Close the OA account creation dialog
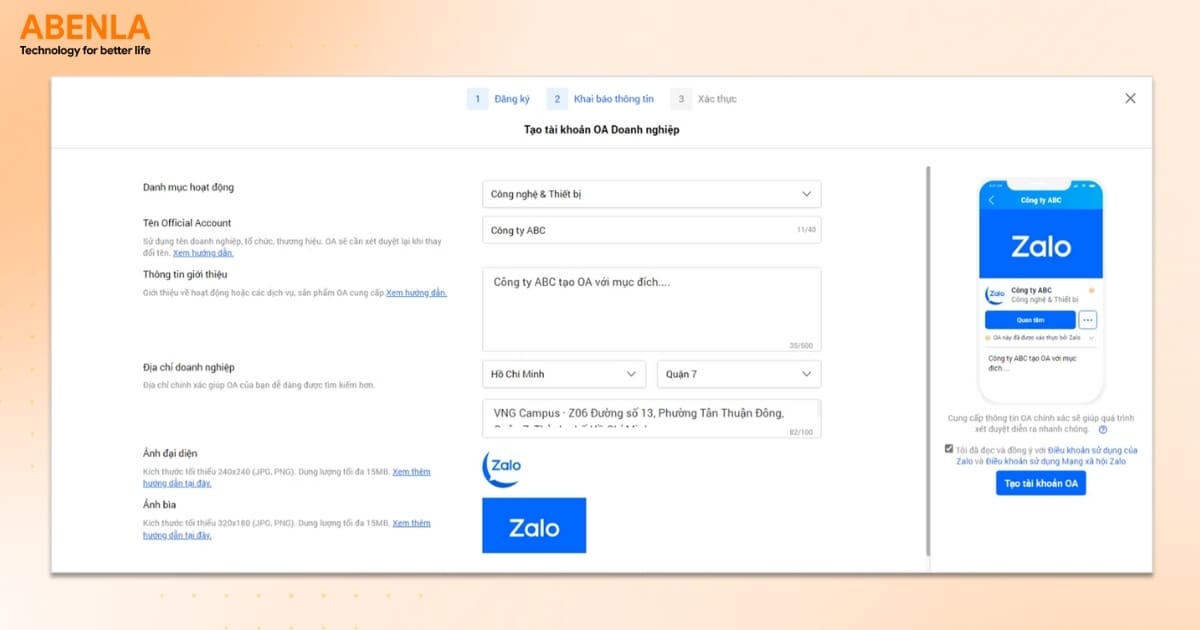 click(1130, 98)
